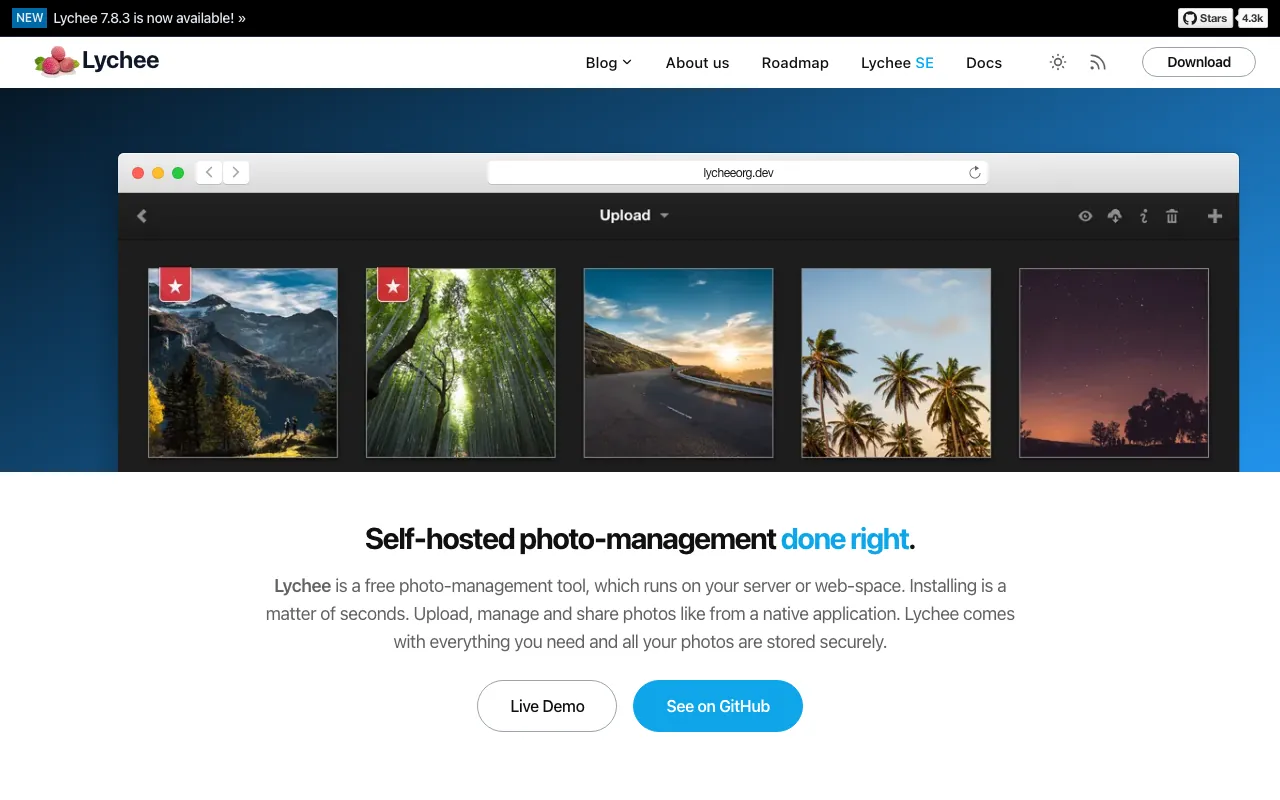Toggle the light/dark theme sun icon
The width and height of the screenshot is (1280, 800).
(x=1058, y=62)
